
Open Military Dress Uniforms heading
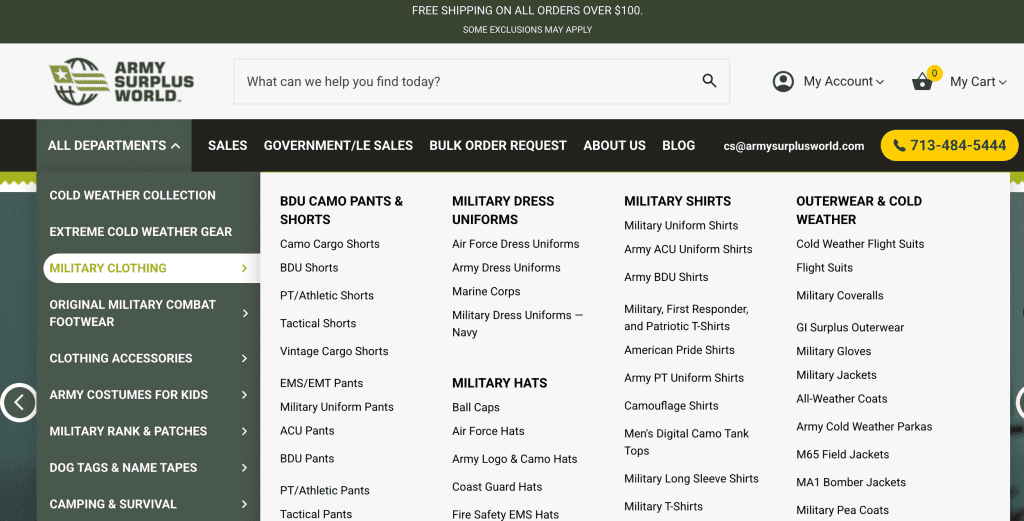click(x=503, y=210)
